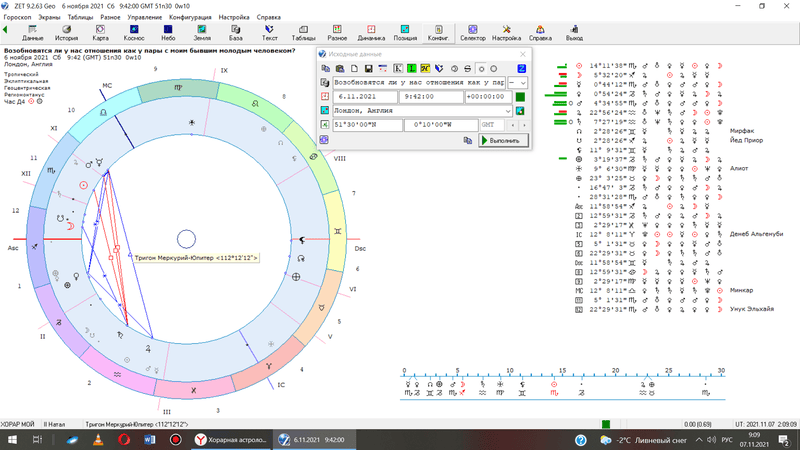Click the blue Z icon in dialog
The width and height of the screenshot is (800, 450).
(x=522, y=68)
